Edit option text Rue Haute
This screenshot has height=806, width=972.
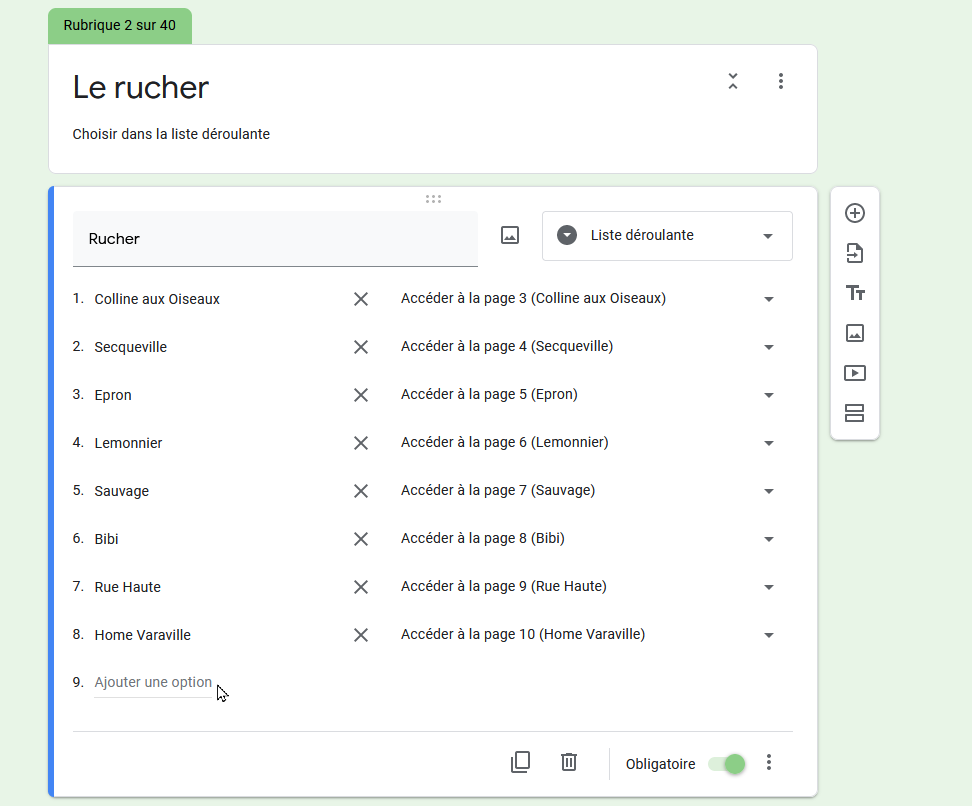pos(127,587)
